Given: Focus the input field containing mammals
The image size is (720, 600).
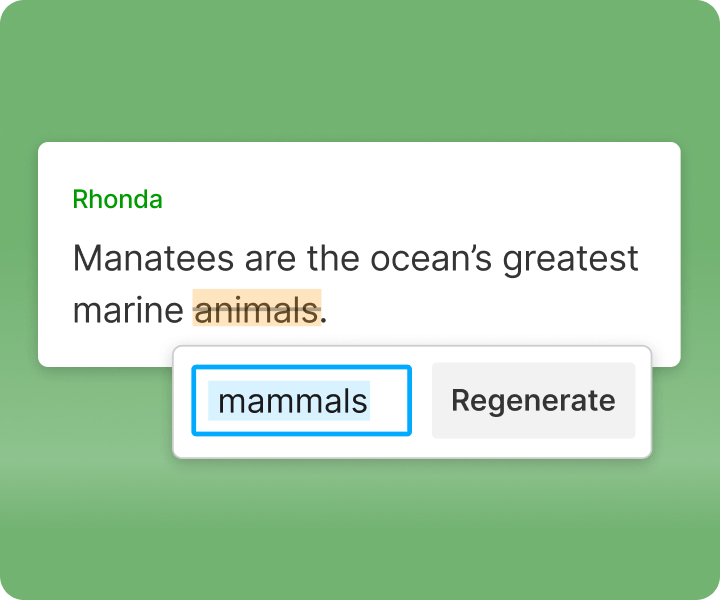Looking at the screenshot, I should click(x=301, y=401).
